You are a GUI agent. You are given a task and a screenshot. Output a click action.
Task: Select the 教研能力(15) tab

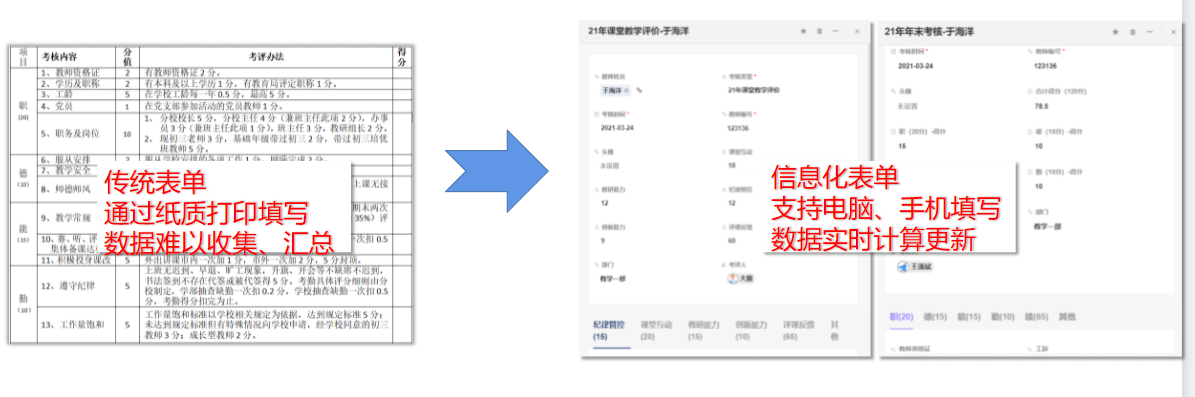click(703, 330)
